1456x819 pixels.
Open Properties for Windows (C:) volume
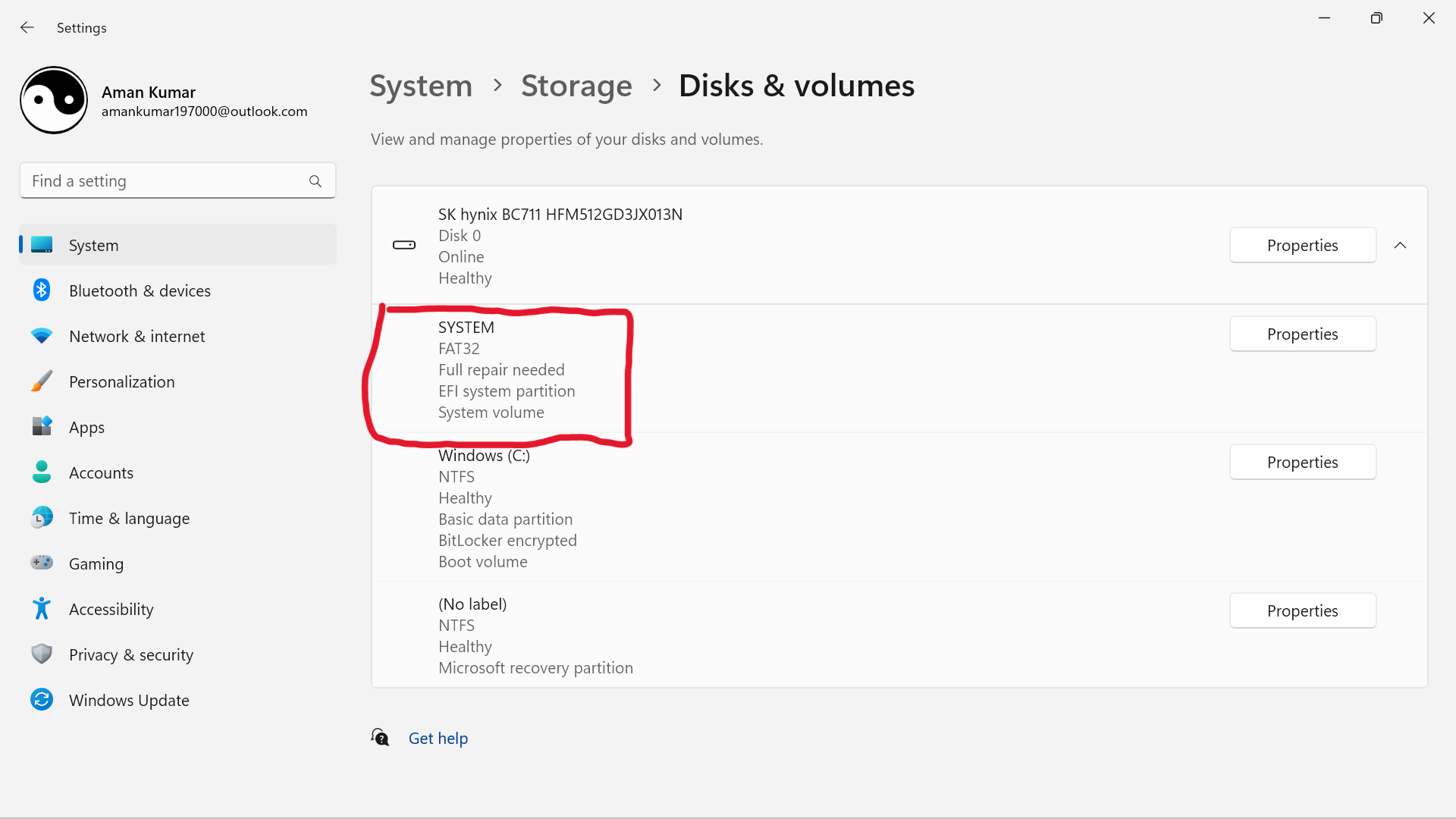coord(1302,462)
